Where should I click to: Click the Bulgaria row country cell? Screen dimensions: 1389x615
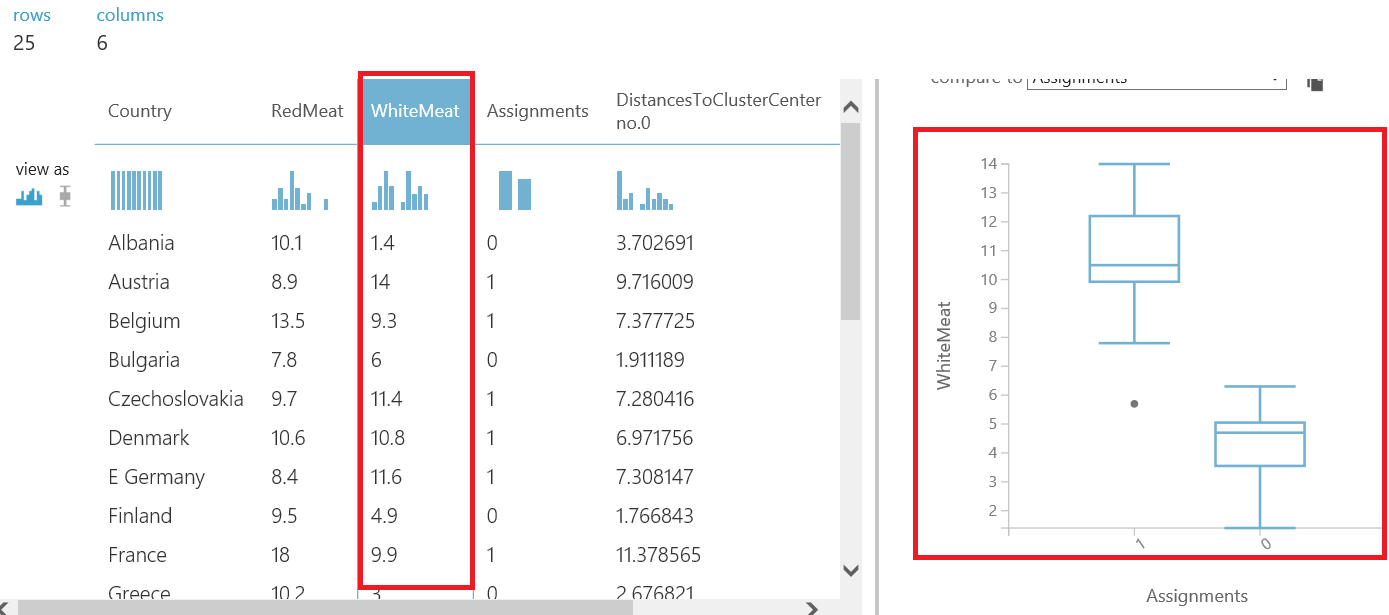(144, 360)
